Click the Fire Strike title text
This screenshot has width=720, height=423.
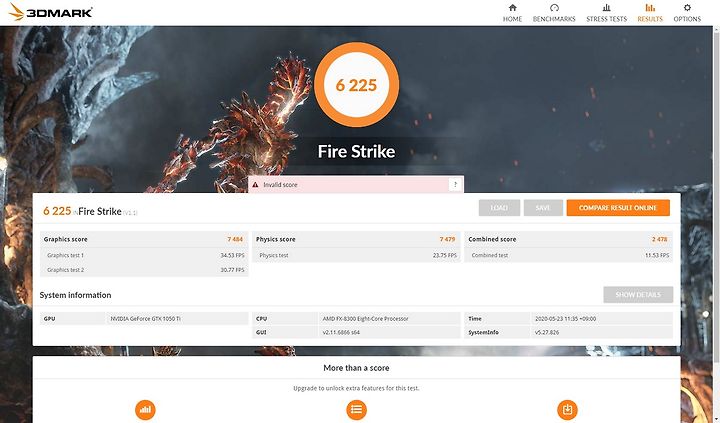(356, 152)
